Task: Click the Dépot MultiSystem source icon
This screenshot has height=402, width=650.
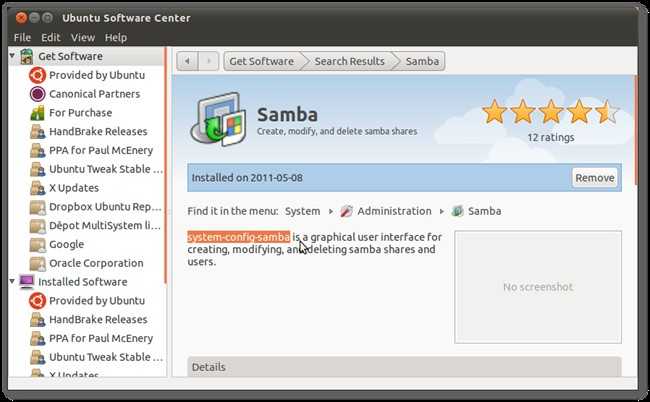Action: coord(37,226)
